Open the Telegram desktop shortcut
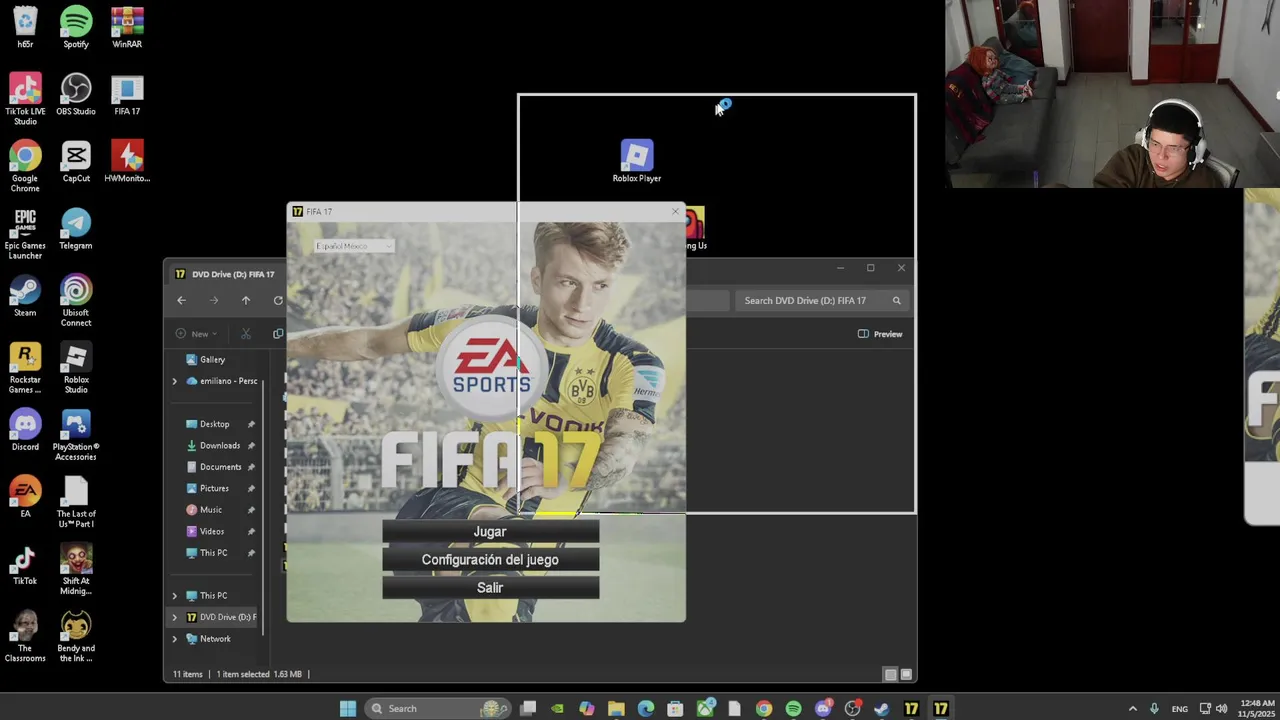Viewport: 1280px width, 720px height. pyautogui.click(x=76, y=229)
